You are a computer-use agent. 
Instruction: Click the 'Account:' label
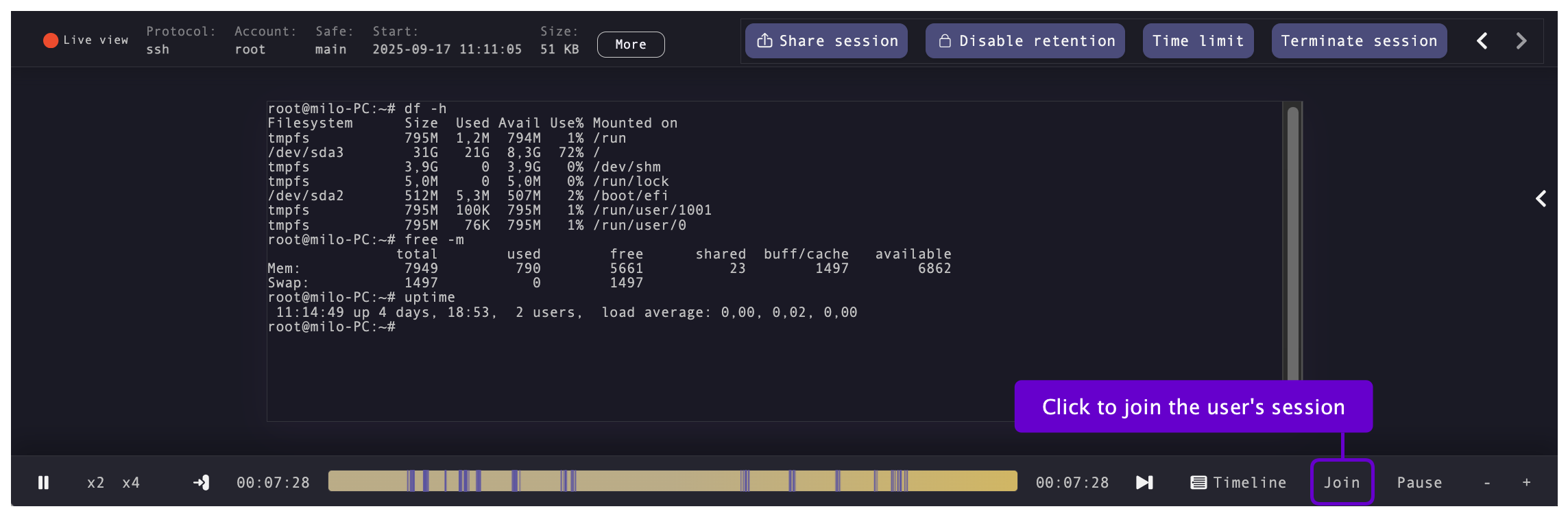click(x=266, y=32)
